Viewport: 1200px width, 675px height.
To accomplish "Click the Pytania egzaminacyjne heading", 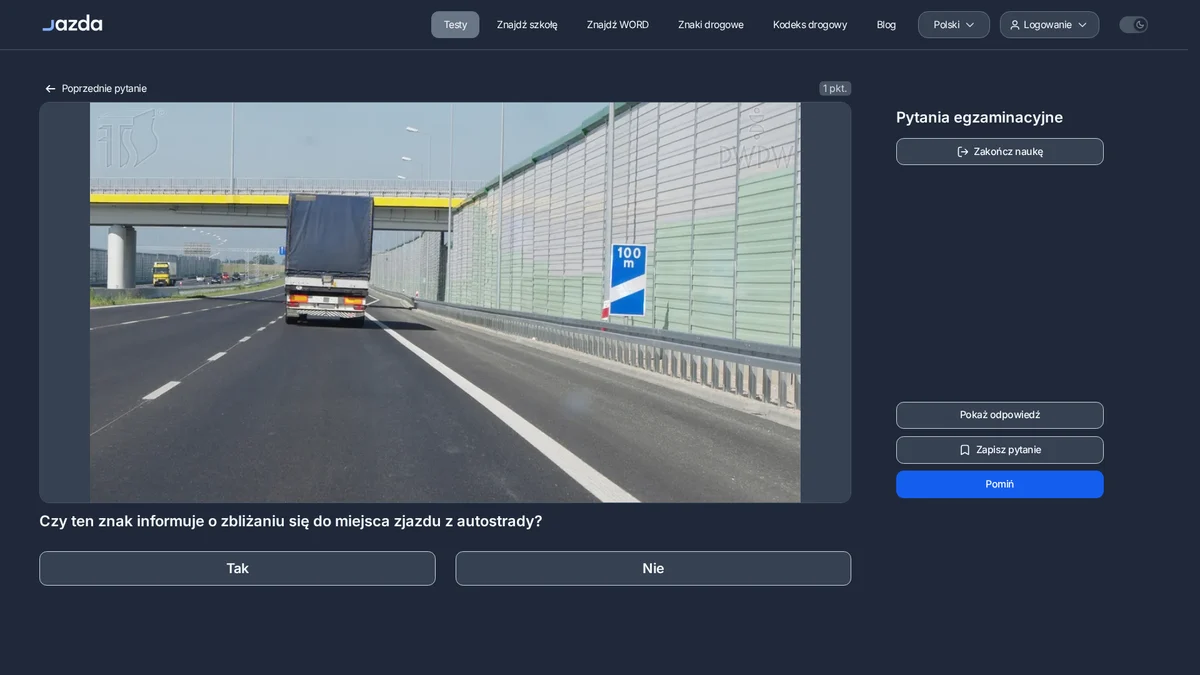I will 979,117.
